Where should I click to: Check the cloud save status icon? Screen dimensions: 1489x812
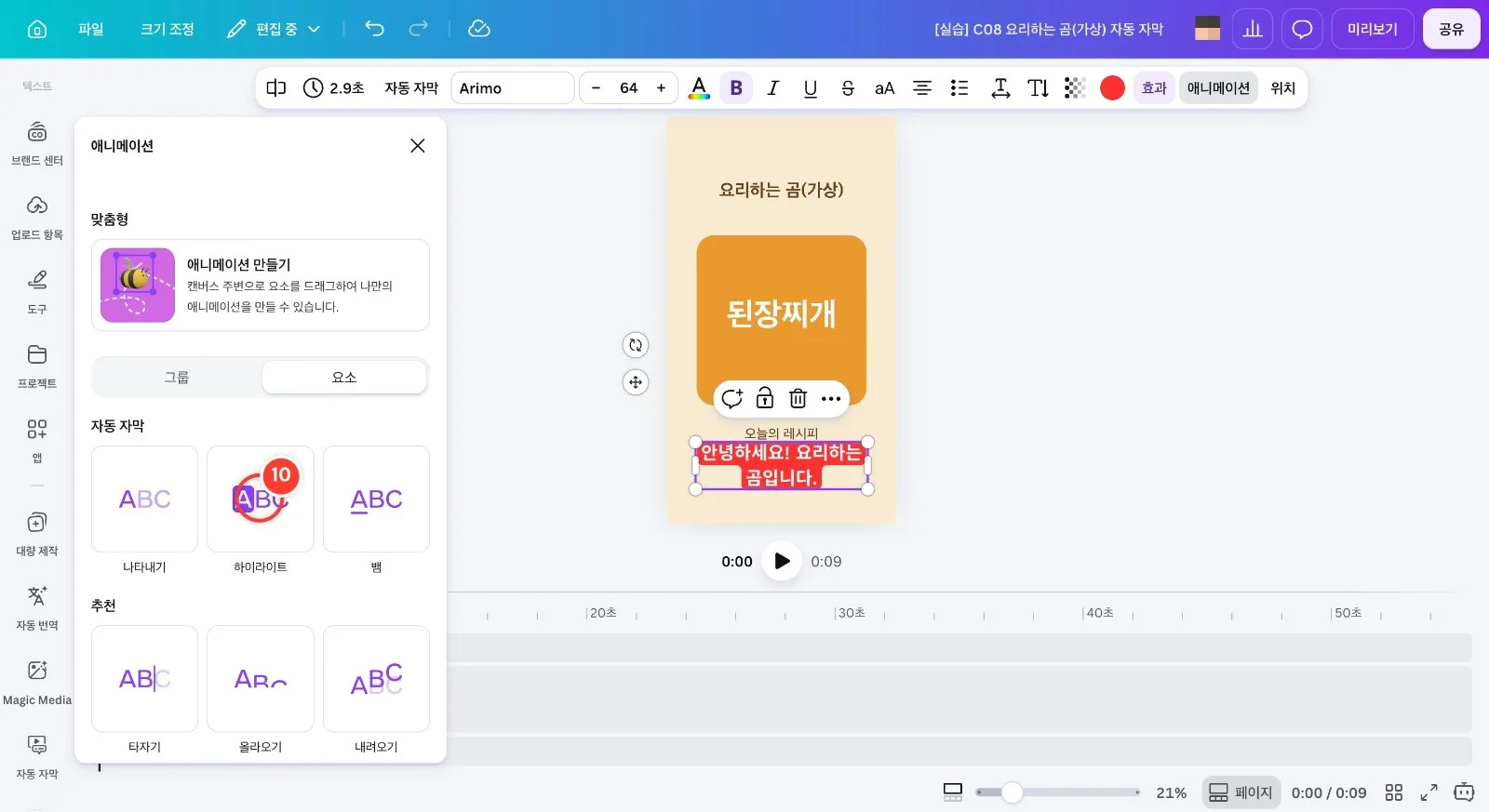point(479,29)
